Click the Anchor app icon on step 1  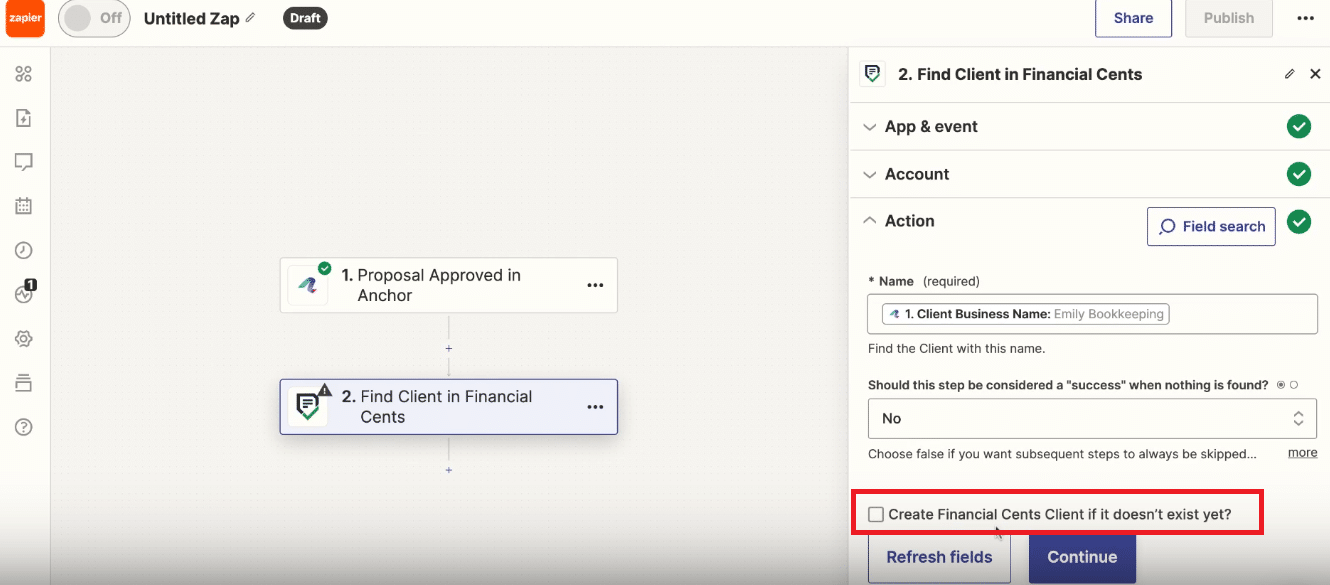point(309,285)
